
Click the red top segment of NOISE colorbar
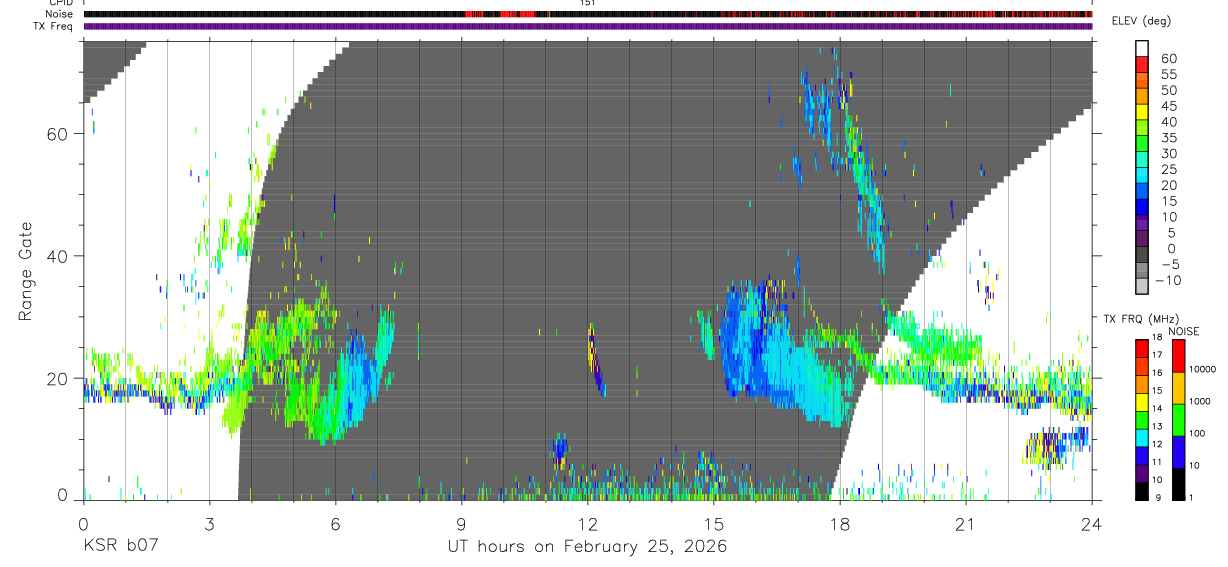pyautogui.click(x=1177, y=356)
